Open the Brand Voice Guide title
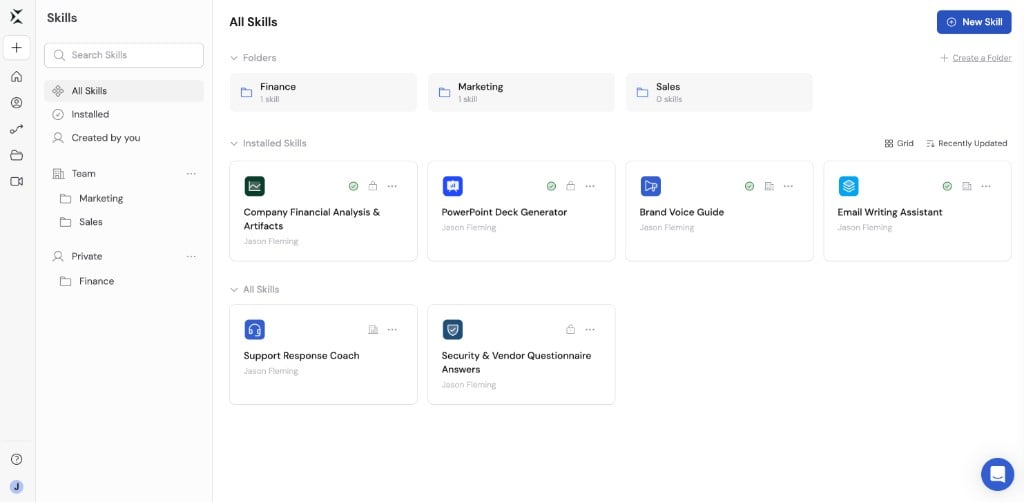The width and height of the screenshot is (1024, 502). click(x=681, y=212)
